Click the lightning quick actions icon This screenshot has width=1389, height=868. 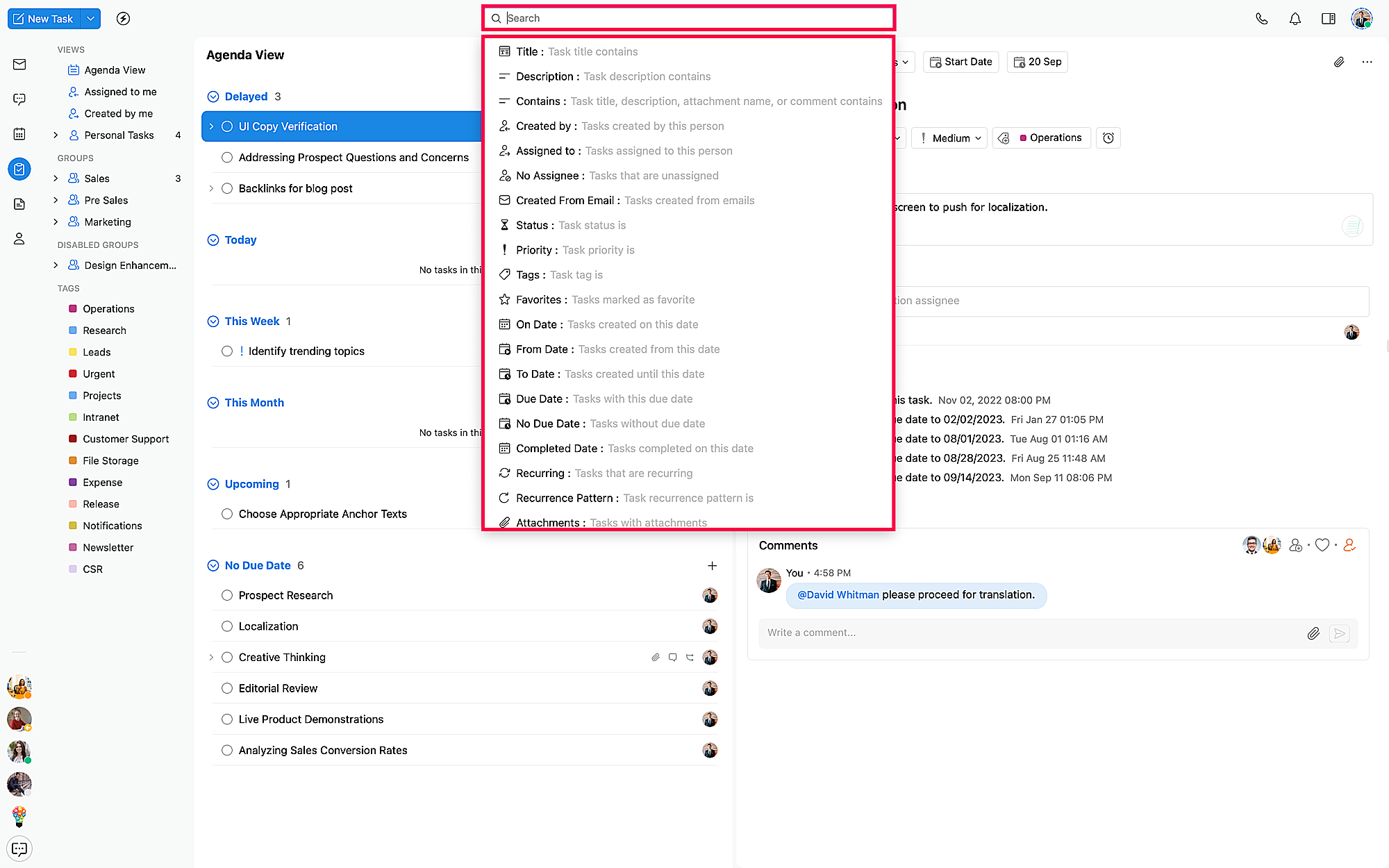123,19
